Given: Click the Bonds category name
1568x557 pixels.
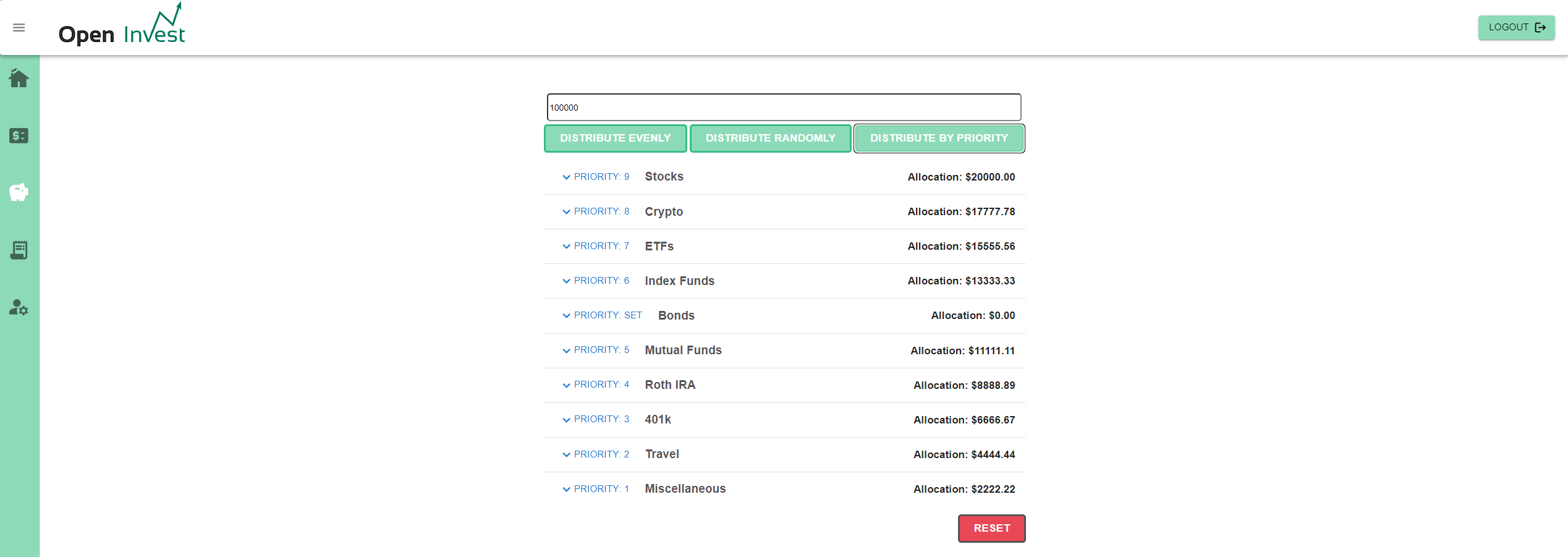Looking at the screenshot, I should tap(676, 315).
